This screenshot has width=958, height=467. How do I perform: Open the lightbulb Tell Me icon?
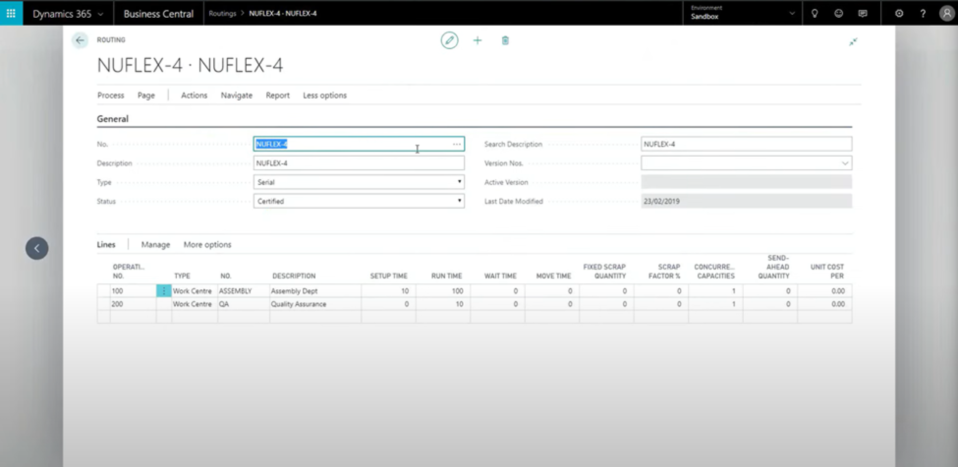point(814,13)
